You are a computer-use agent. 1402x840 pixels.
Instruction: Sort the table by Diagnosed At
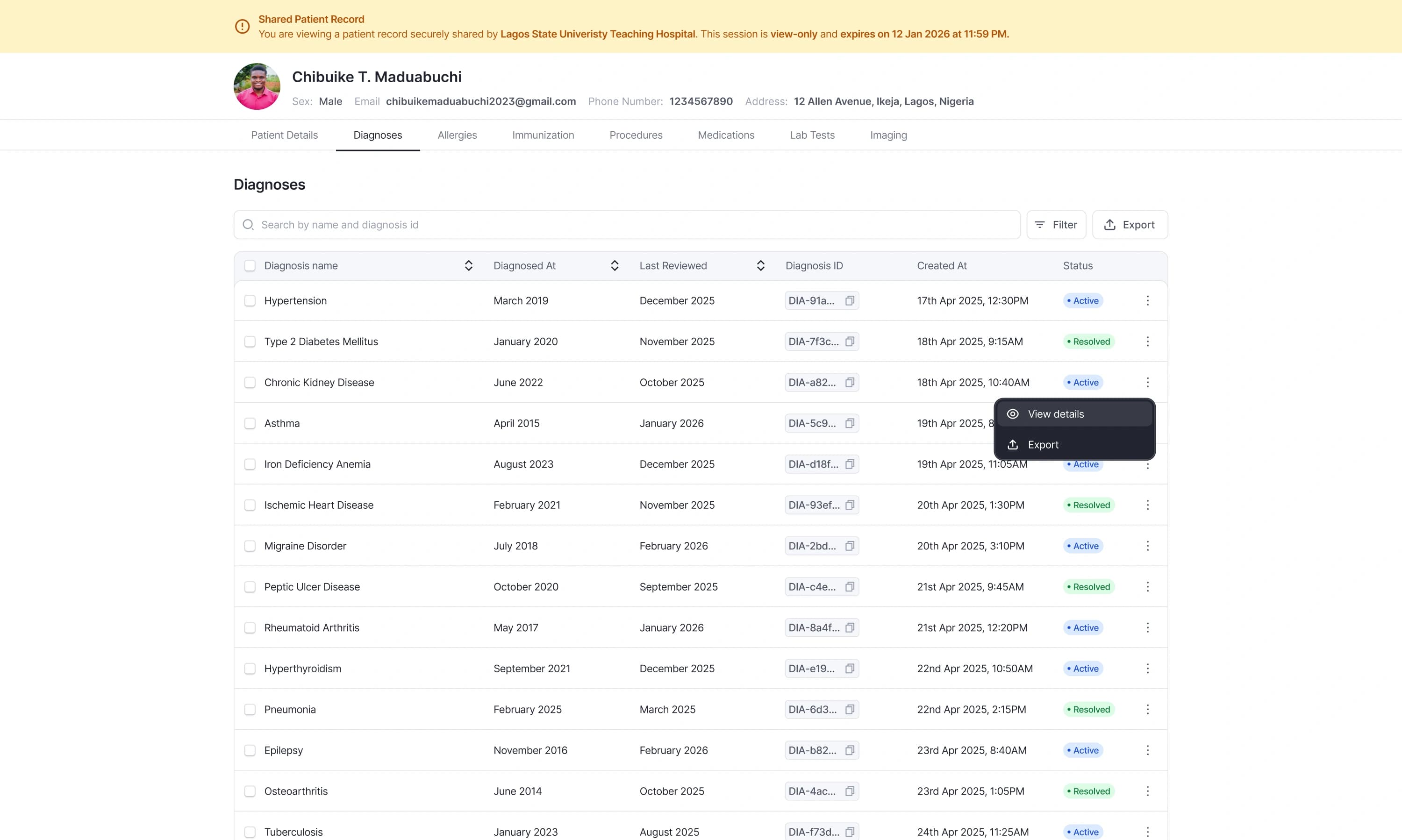pos(615,266)
